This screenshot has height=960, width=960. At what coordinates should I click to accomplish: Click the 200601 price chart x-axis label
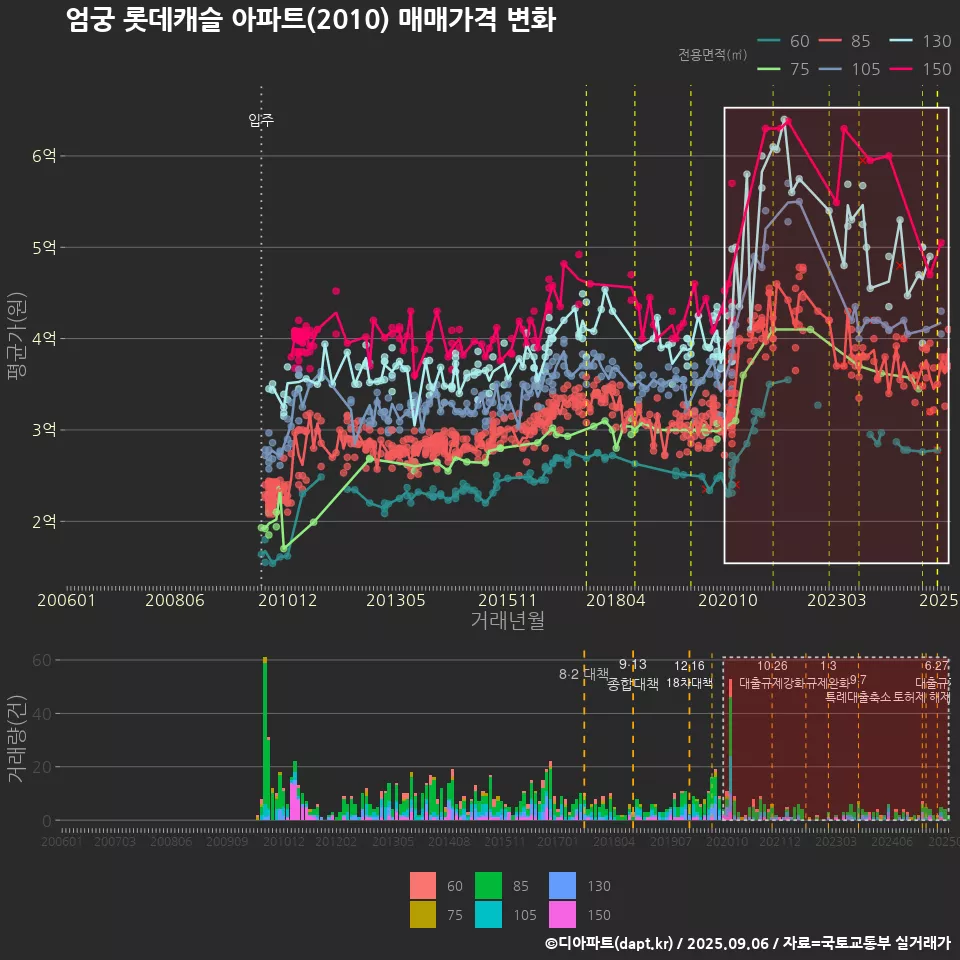click(x=66, y=600)
